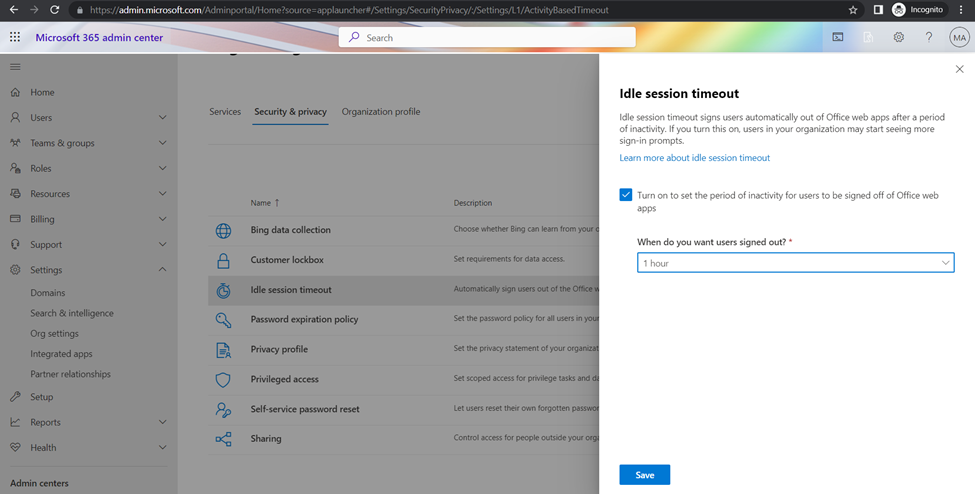Save the idle session timeout settings

pos(645,475)
